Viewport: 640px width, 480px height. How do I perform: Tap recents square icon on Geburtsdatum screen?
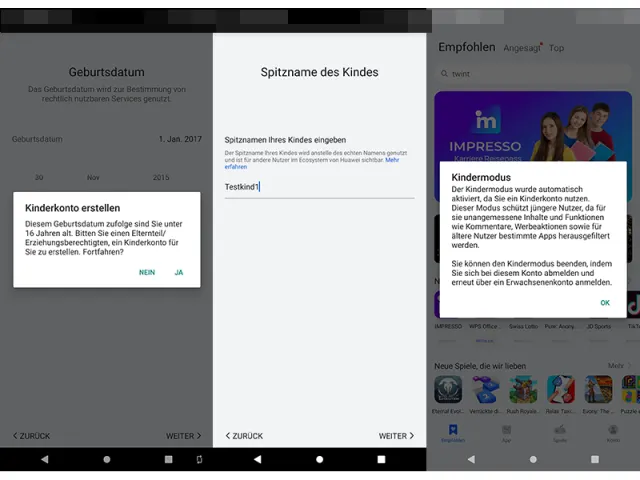(x=168, y=459)
